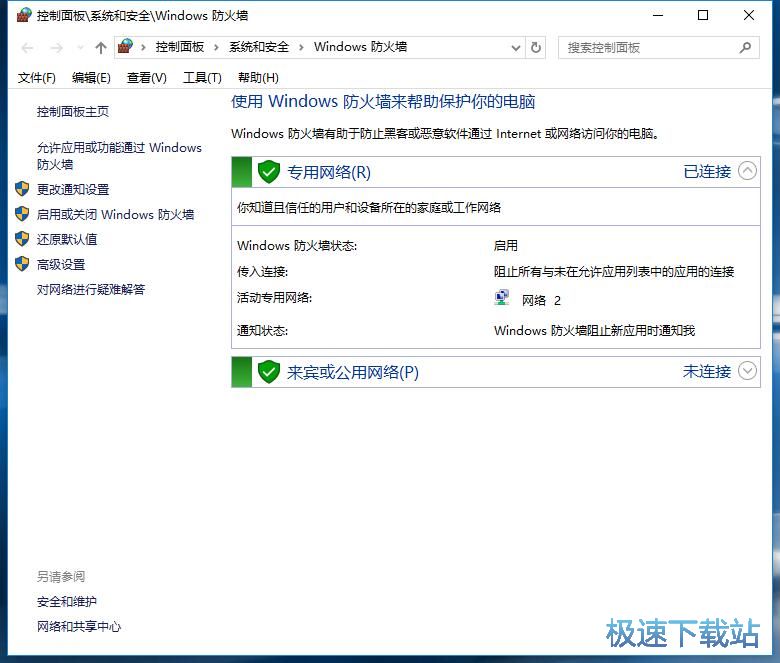
Task: Open the address bar history dropdown
Action: point(516,48)
